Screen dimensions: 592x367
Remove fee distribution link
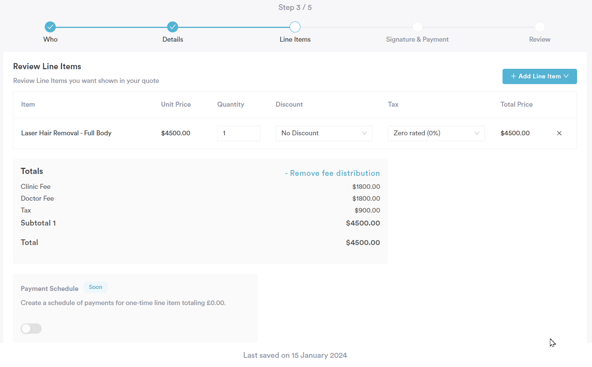(x=332, y=173)
